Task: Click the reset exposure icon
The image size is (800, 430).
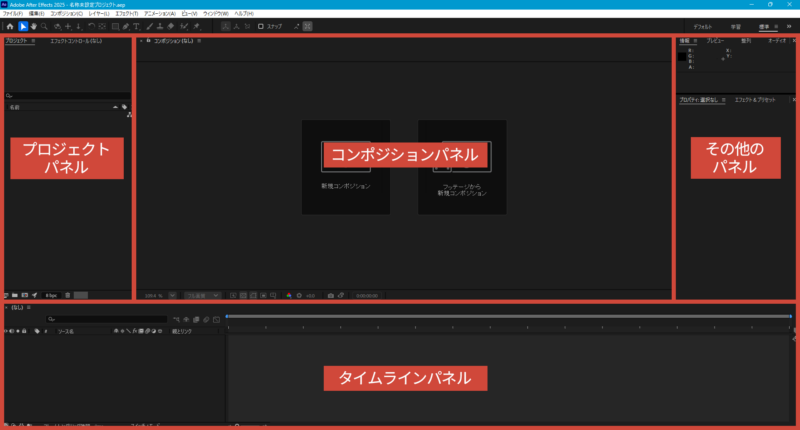Action: [x=299, y=295]
